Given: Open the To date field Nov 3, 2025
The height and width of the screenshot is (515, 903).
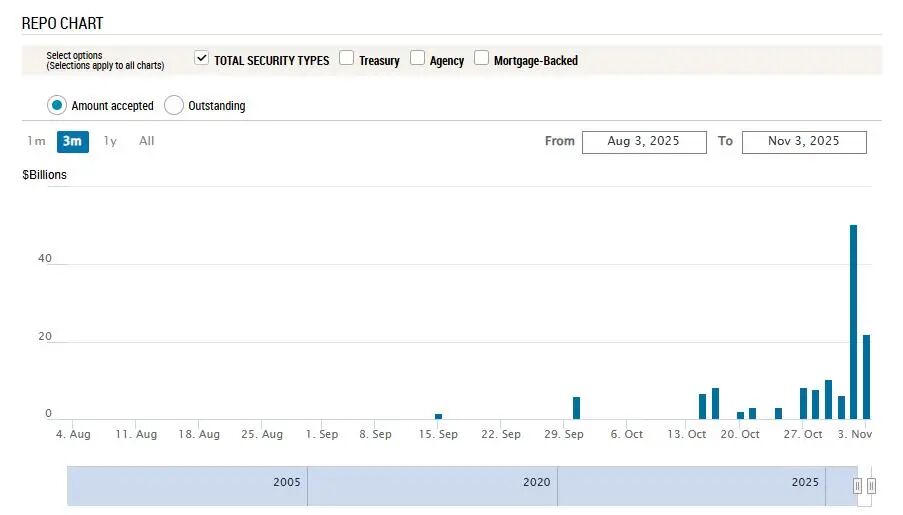Looking at the screenshot, I should (x=804, y=142).
